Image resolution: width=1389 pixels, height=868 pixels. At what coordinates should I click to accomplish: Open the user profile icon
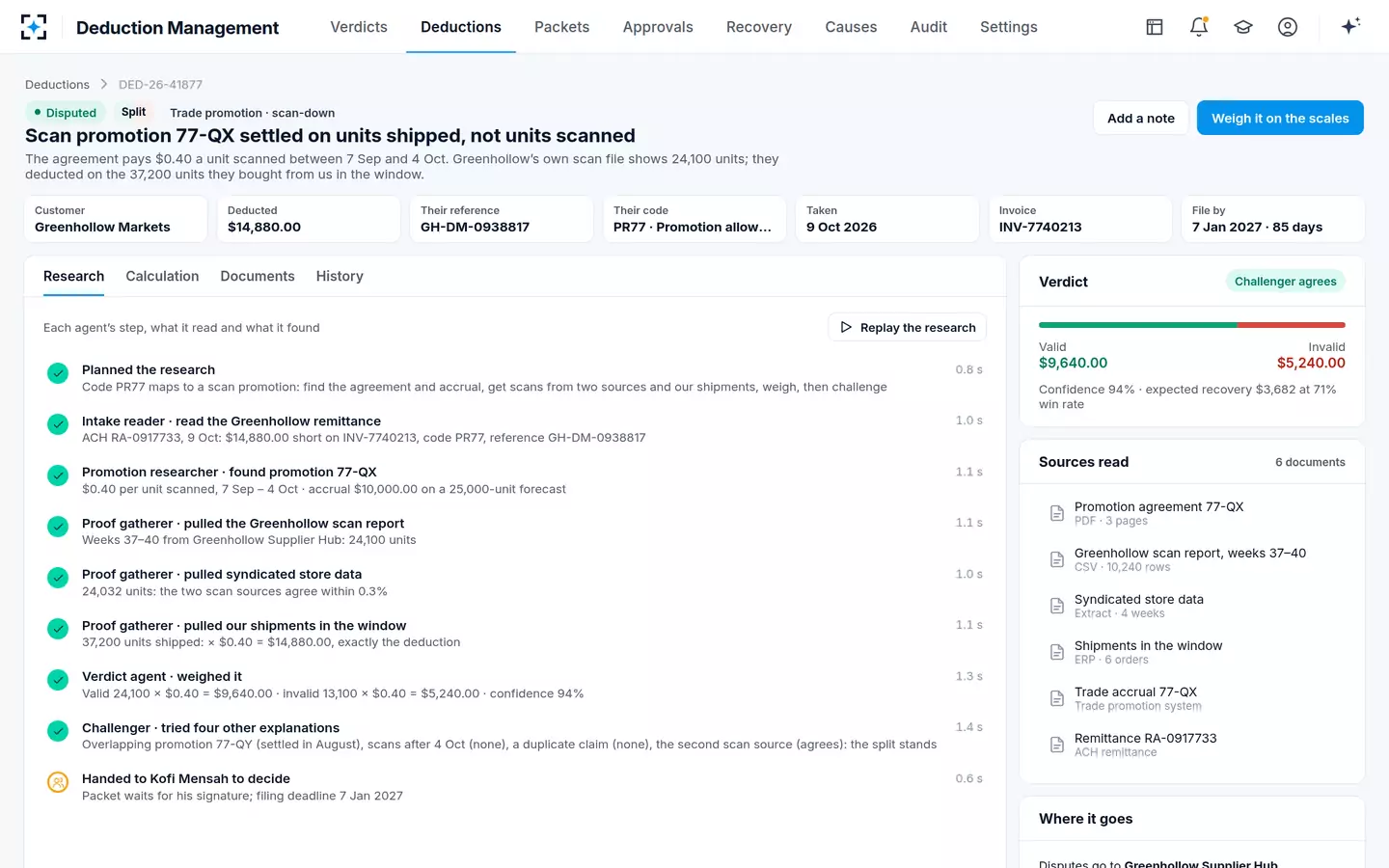click(1288, 27)
